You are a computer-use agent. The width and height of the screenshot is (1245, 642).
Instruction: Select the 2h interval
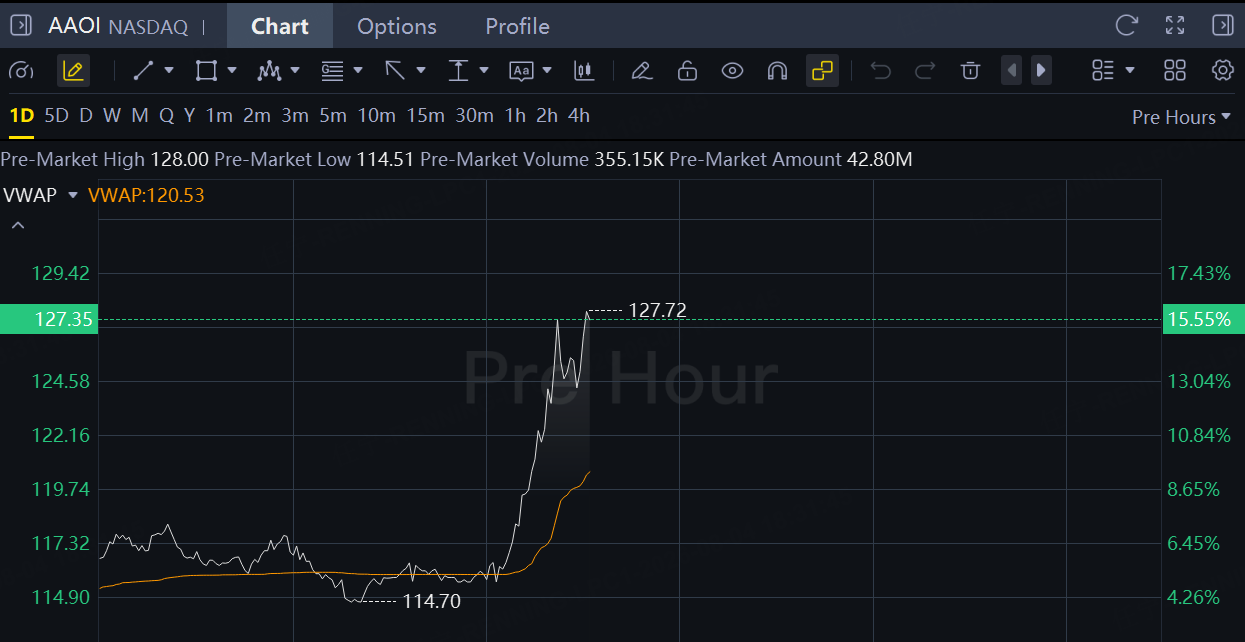[x=547, y=116]
